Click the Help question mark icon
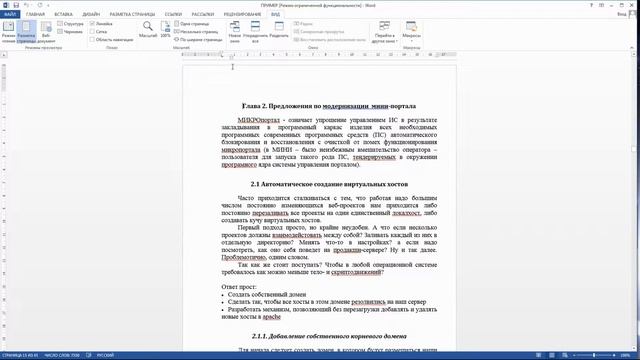The width and height of the screenshot is (640, 360). [591, 5]
